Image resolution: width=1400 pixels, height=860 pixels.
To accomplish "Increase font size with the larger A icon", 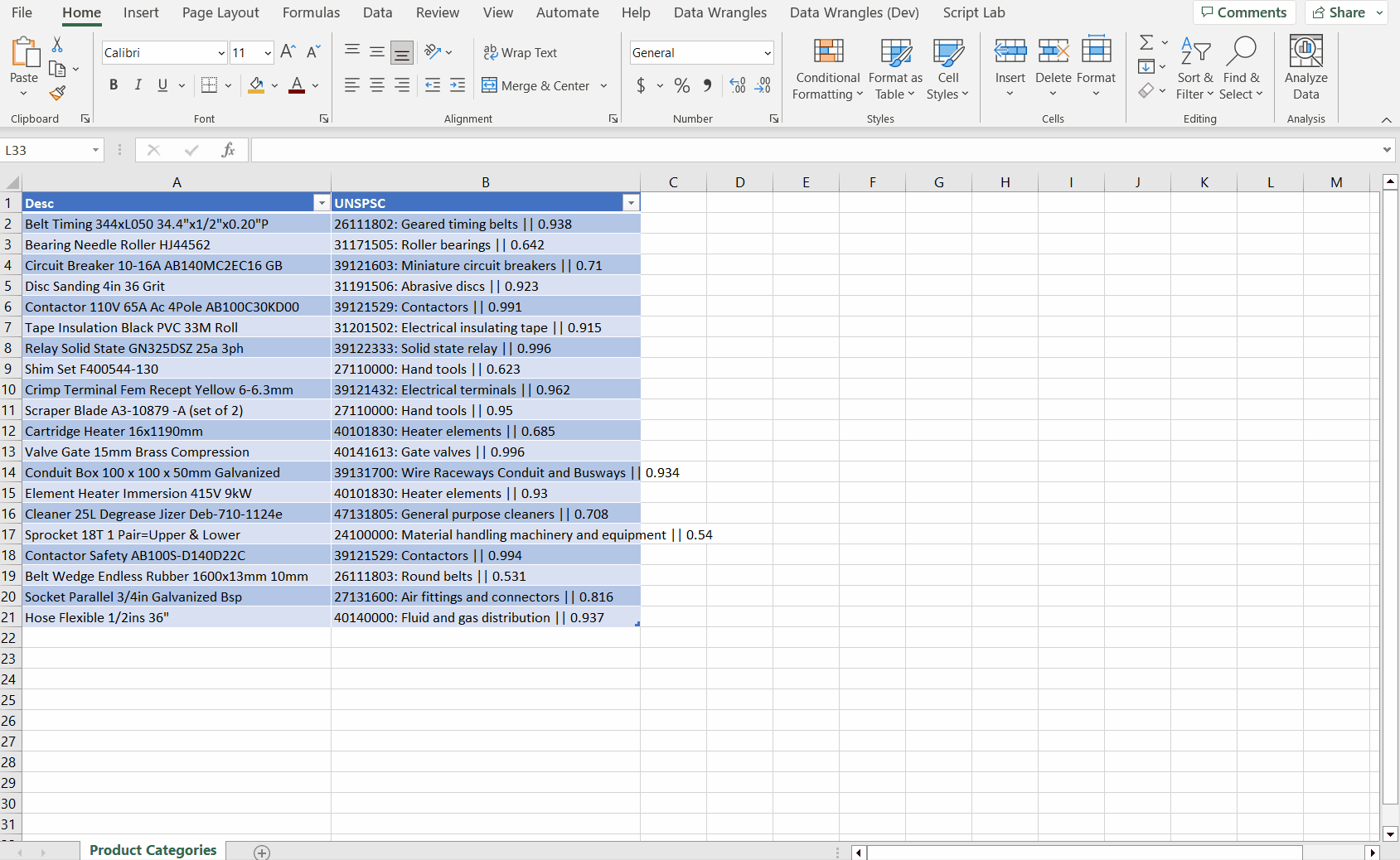I will pos(288,52).
